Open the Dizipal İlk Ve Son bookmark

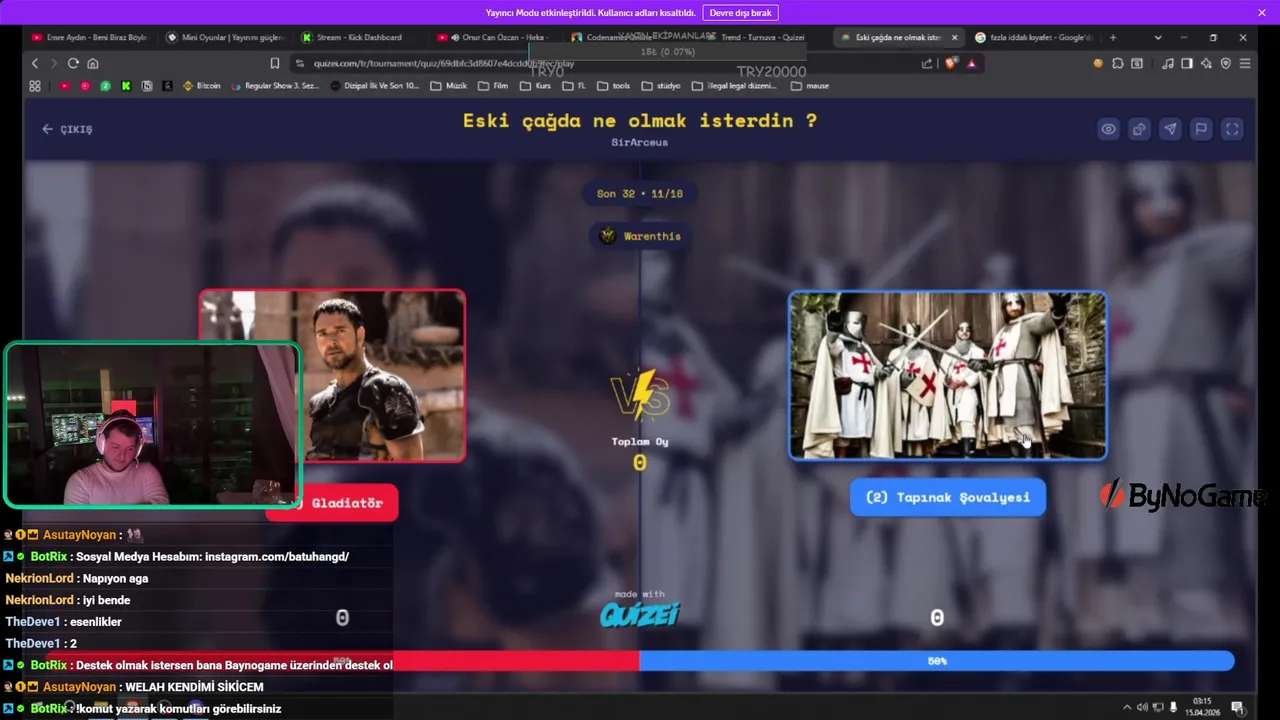click(x=375, y=86)
